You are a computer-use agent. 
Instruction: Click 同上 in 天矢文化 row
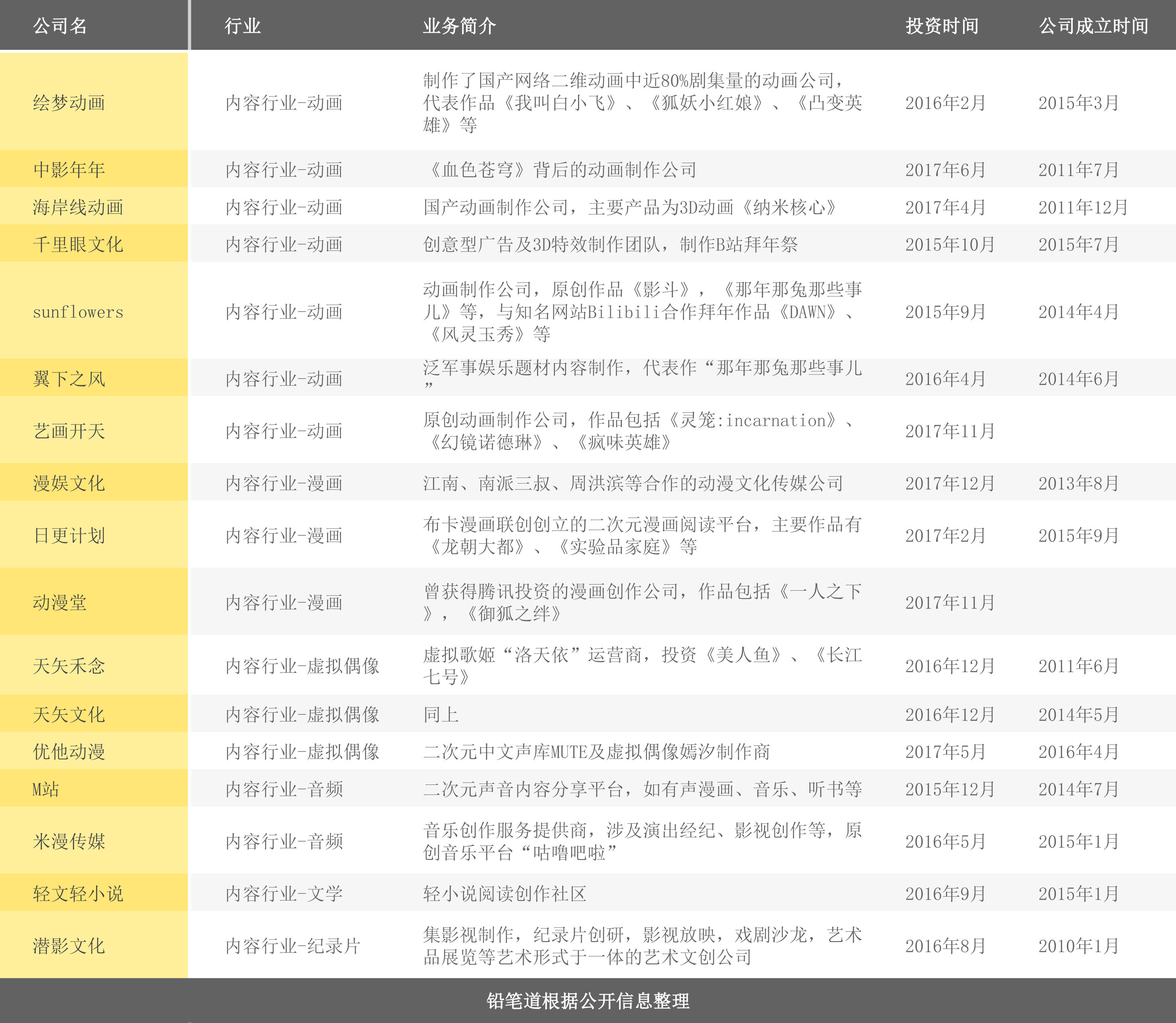pyautogui.click(x=441, y=714)
